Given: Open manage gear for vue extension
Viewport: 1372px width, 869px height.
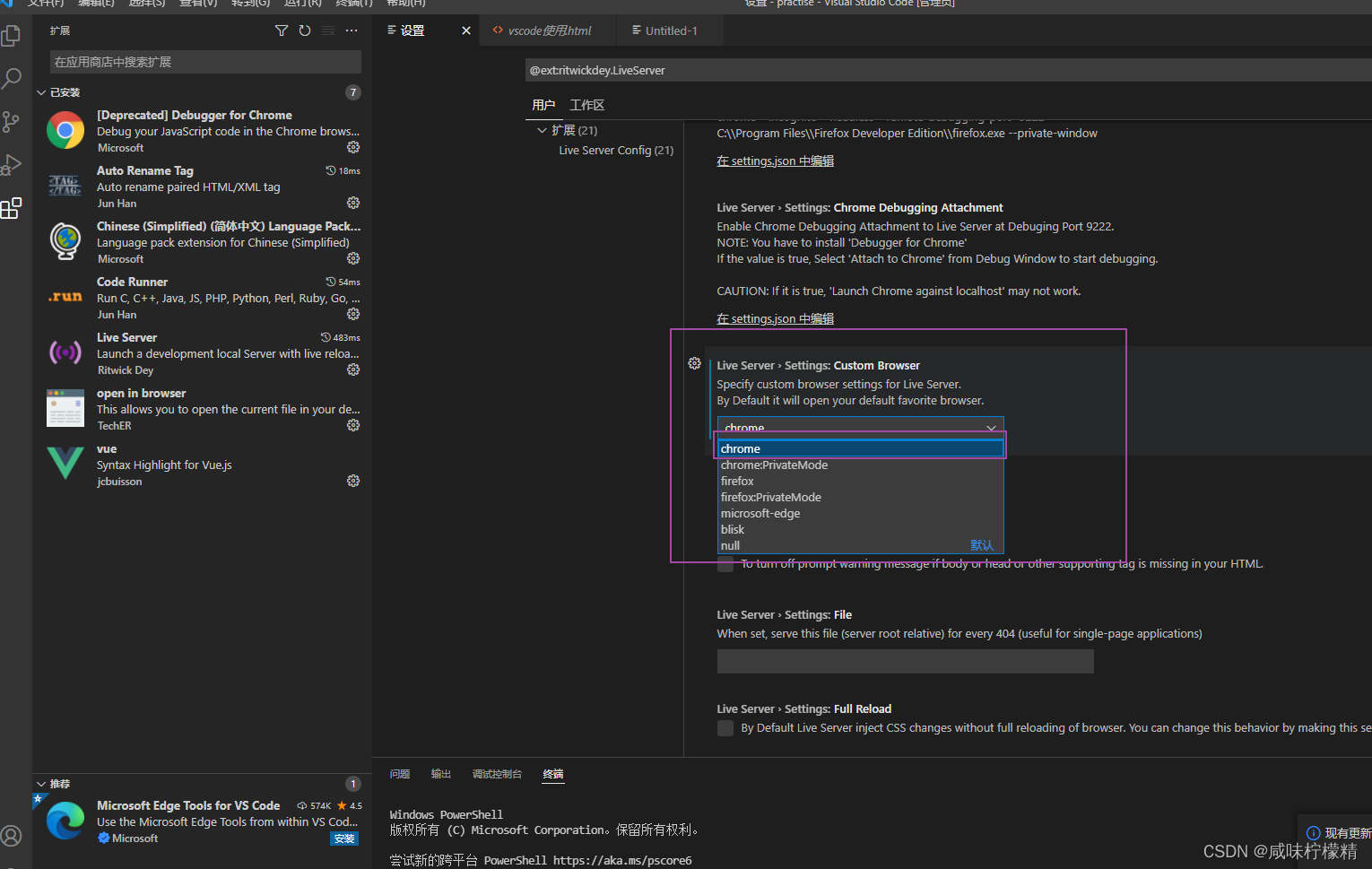Looking at the screenshot, I should tap(353, 481).
